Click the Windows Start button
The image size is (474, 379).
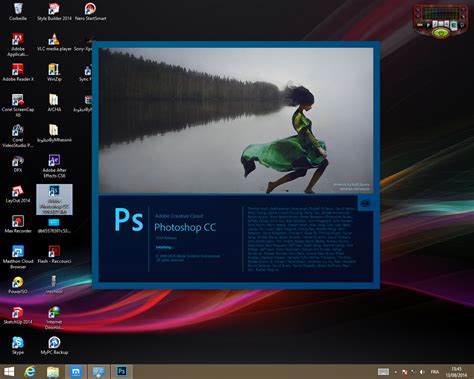point(9,371)
